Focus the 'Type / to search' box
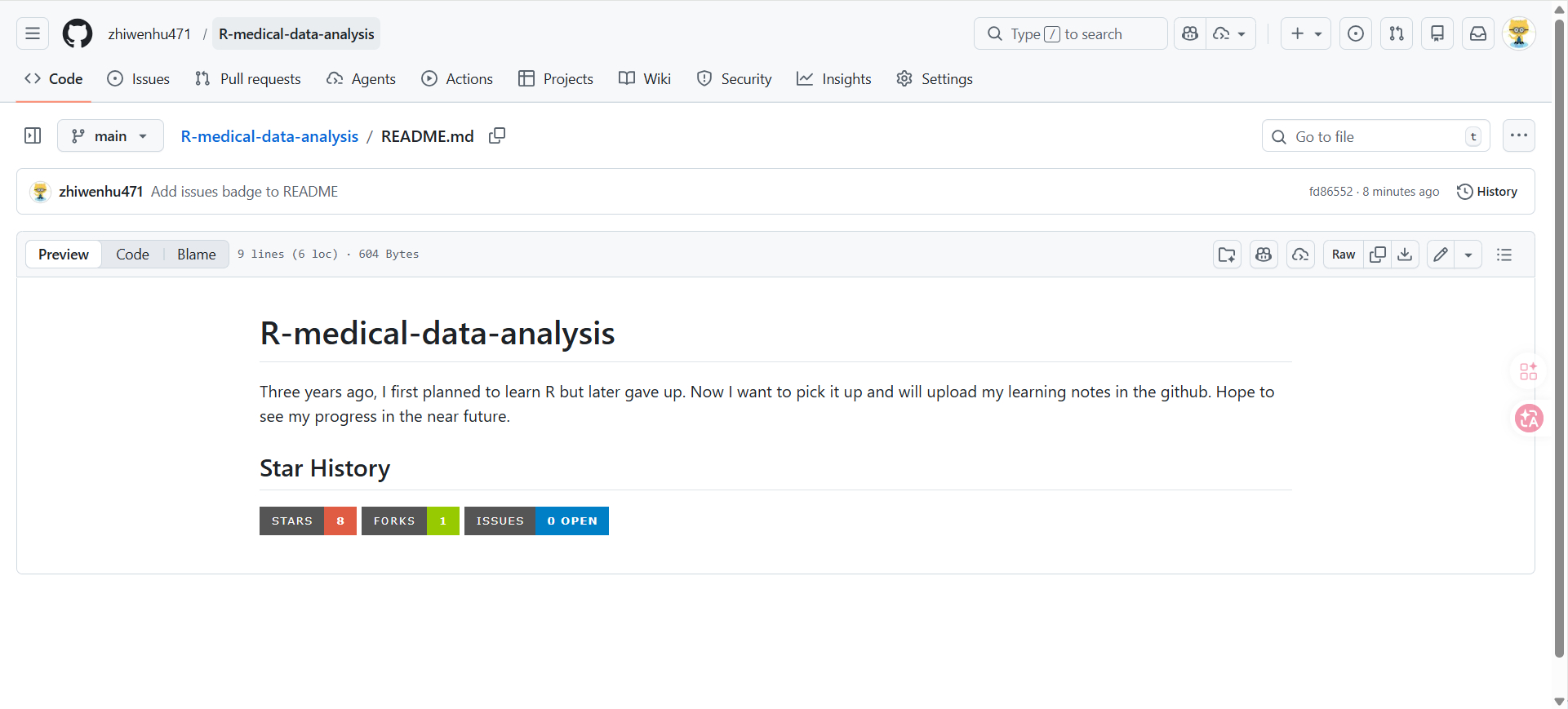Screen dimensions: 1568x709 (x=1070, y=33)
